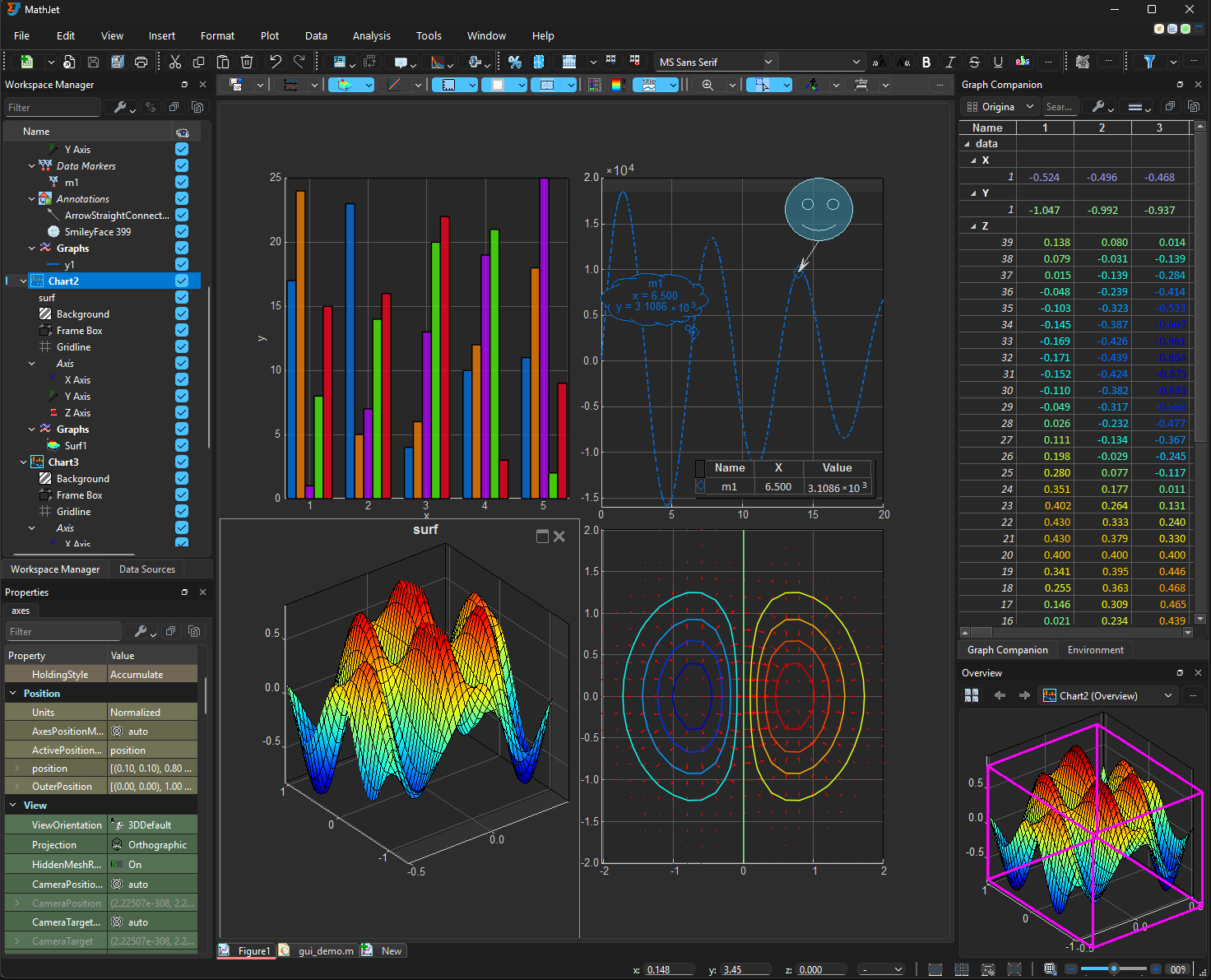Click the Delete trash icon
The height and width of the screenshot is (980, 1211).
point(247,62)
